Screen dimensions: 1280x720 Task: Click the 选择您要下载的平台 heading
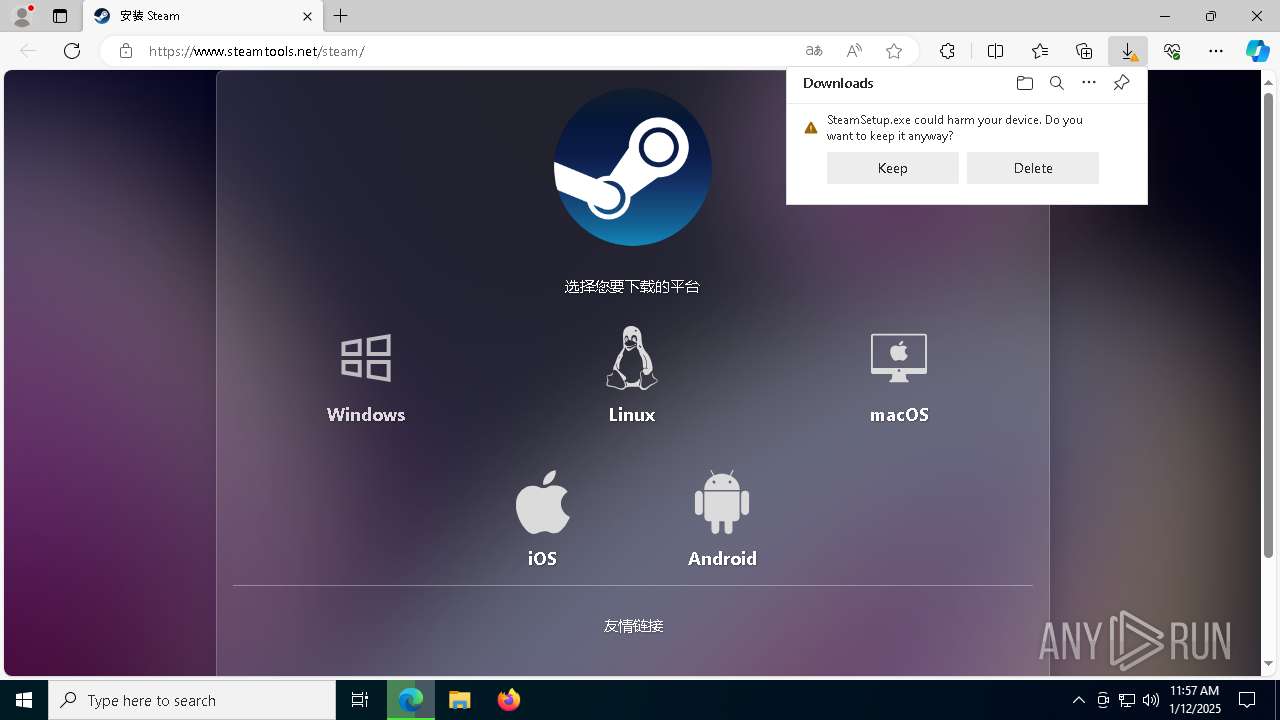632,287
